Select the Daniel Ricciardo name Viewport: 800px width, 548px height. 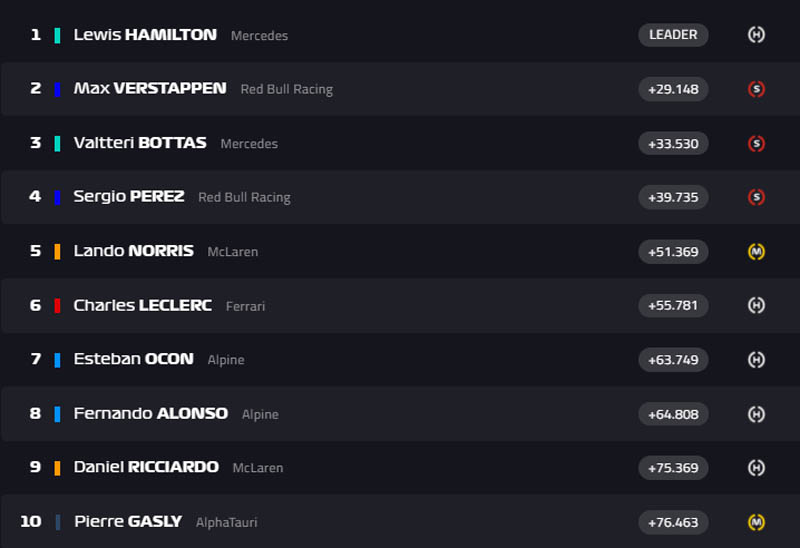coord(146,468)
